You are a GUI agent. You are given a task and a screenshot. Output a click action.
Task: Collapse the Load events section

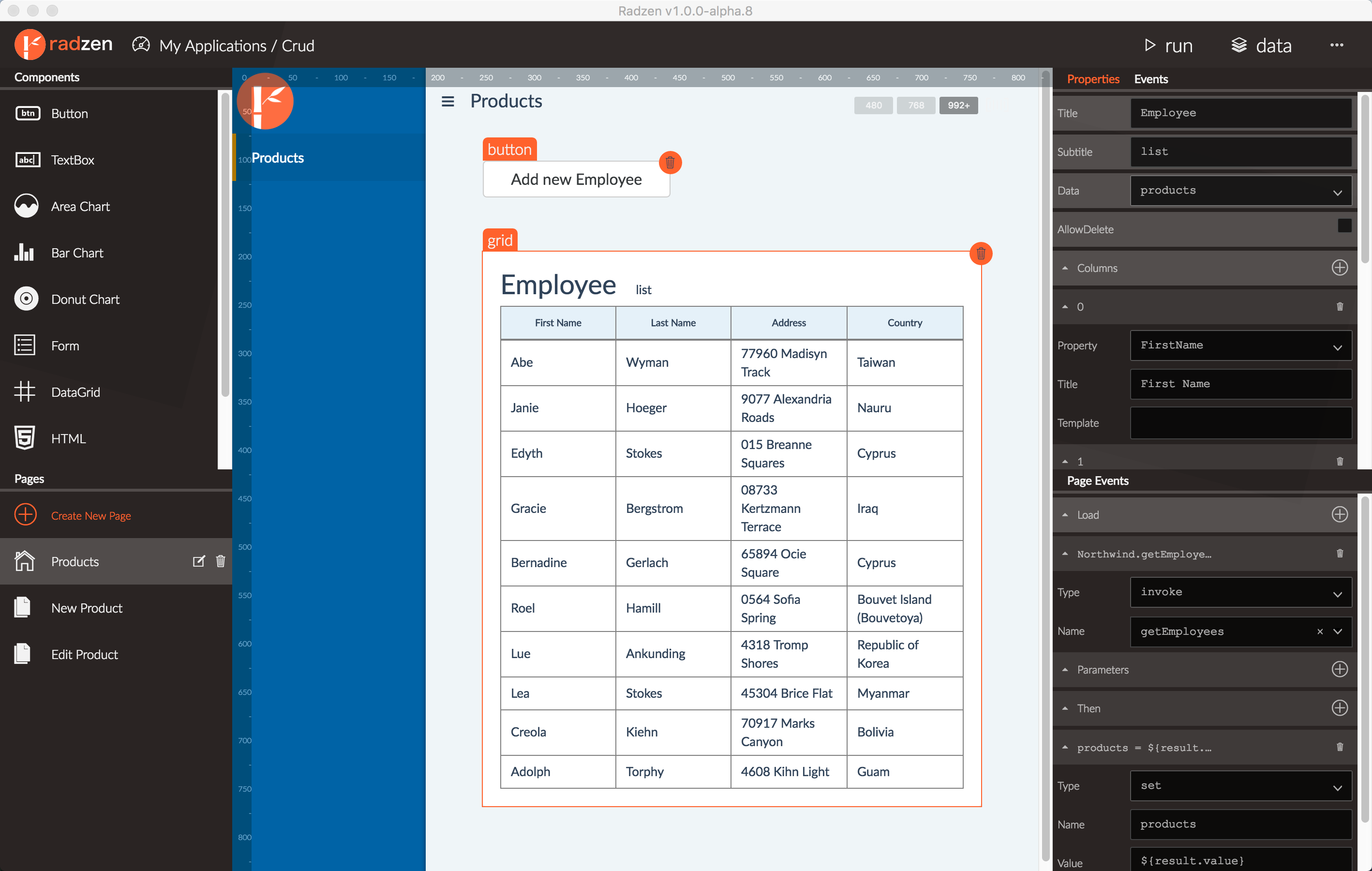1065,515
